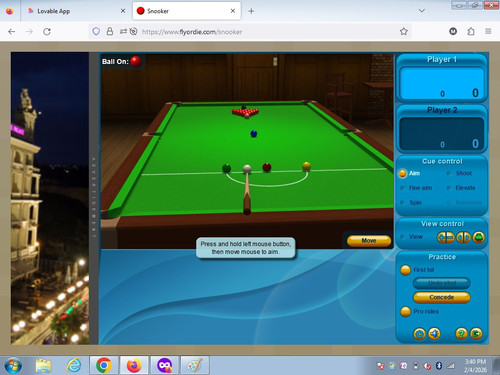Screen dimensions: 500x375
Task: Rotate view left with the left arrow
Action: (460, 237)
